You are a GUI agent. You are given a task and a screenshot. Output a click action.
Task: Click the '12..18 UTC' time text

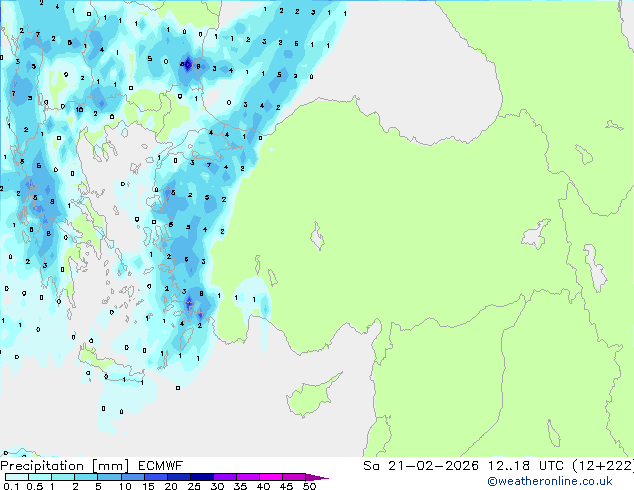[525, 466]
